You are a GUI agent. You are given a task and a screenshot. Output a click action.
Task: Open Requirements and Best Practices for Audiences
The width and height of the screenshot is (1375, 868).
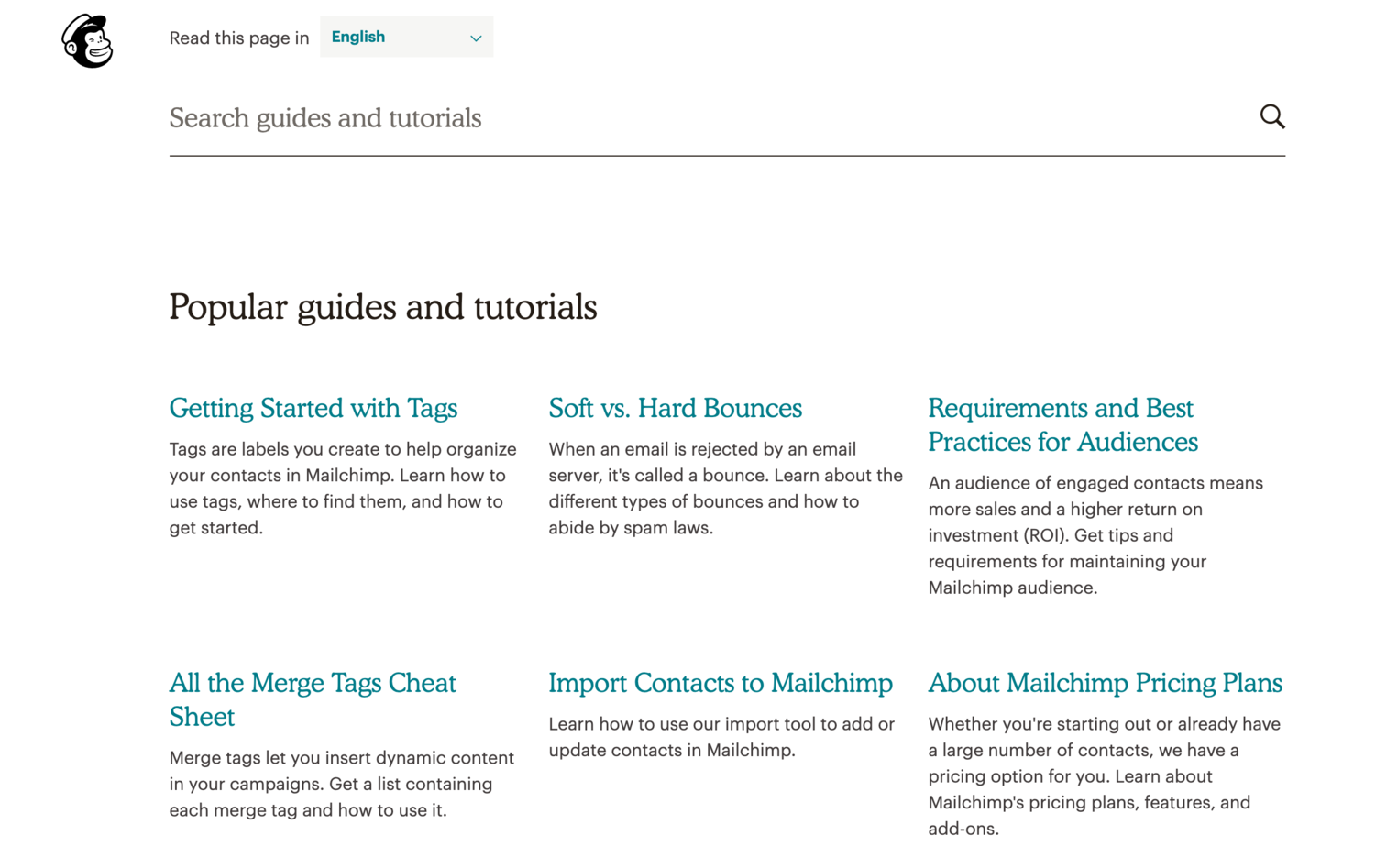(x=1063, y=424)
